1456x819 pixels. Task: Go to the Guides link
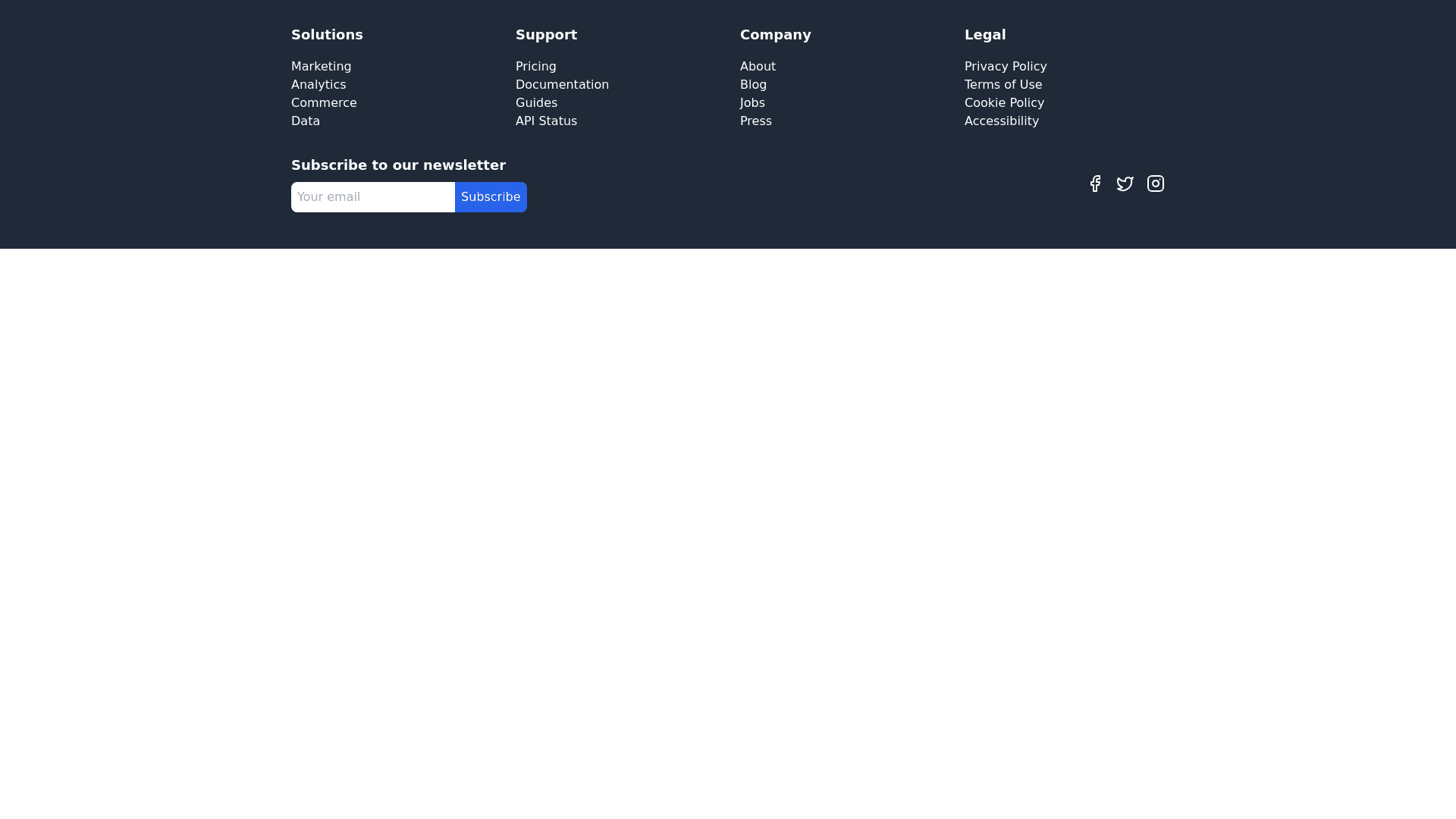(x=536, y=103)
